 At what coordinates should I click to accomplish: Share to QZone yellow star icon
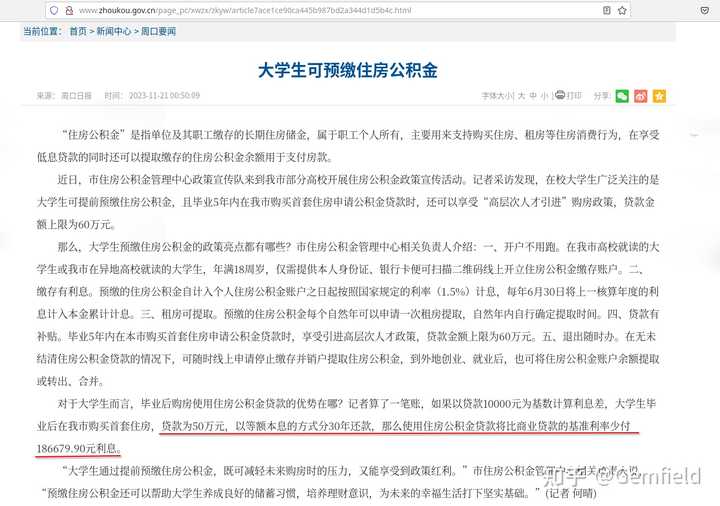tap(659, 96)
